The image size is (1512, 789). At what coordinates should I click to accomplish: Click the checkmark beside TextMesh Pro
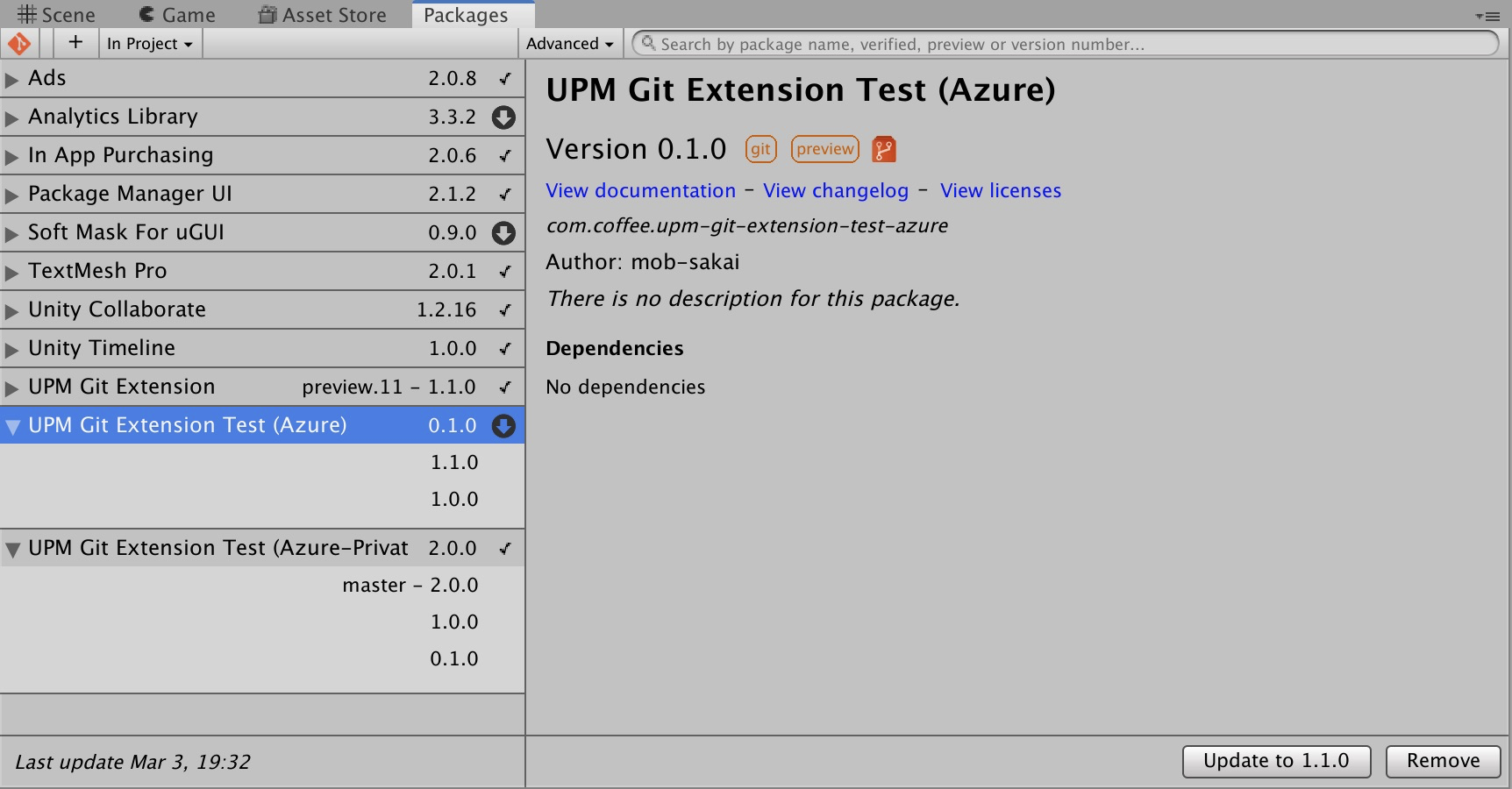click(504, 271)
